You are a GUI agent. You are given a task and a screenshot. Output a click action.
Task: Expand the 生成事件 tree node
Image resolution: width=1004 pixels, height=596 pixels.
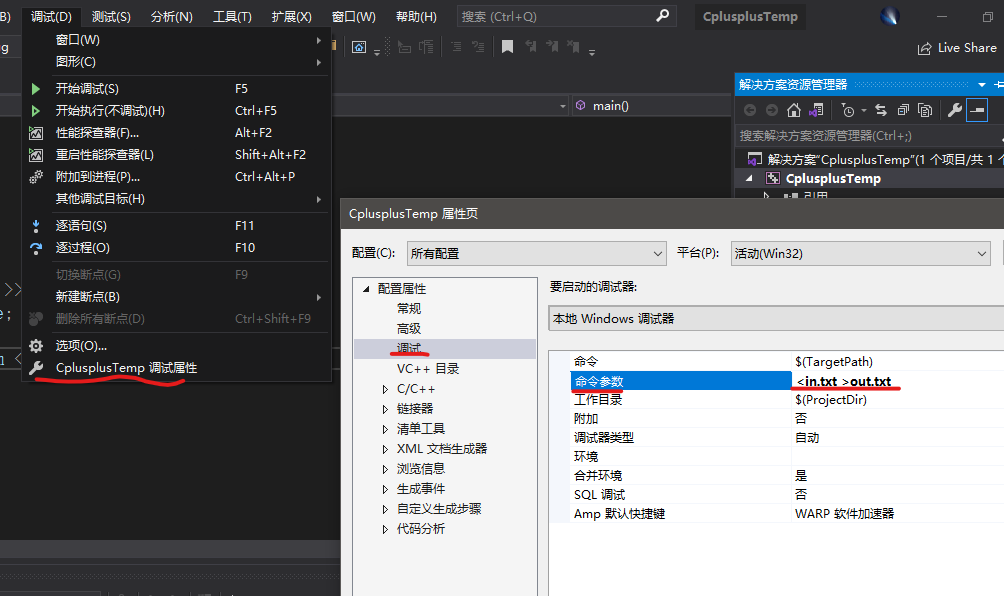click(x=385, y=489)
